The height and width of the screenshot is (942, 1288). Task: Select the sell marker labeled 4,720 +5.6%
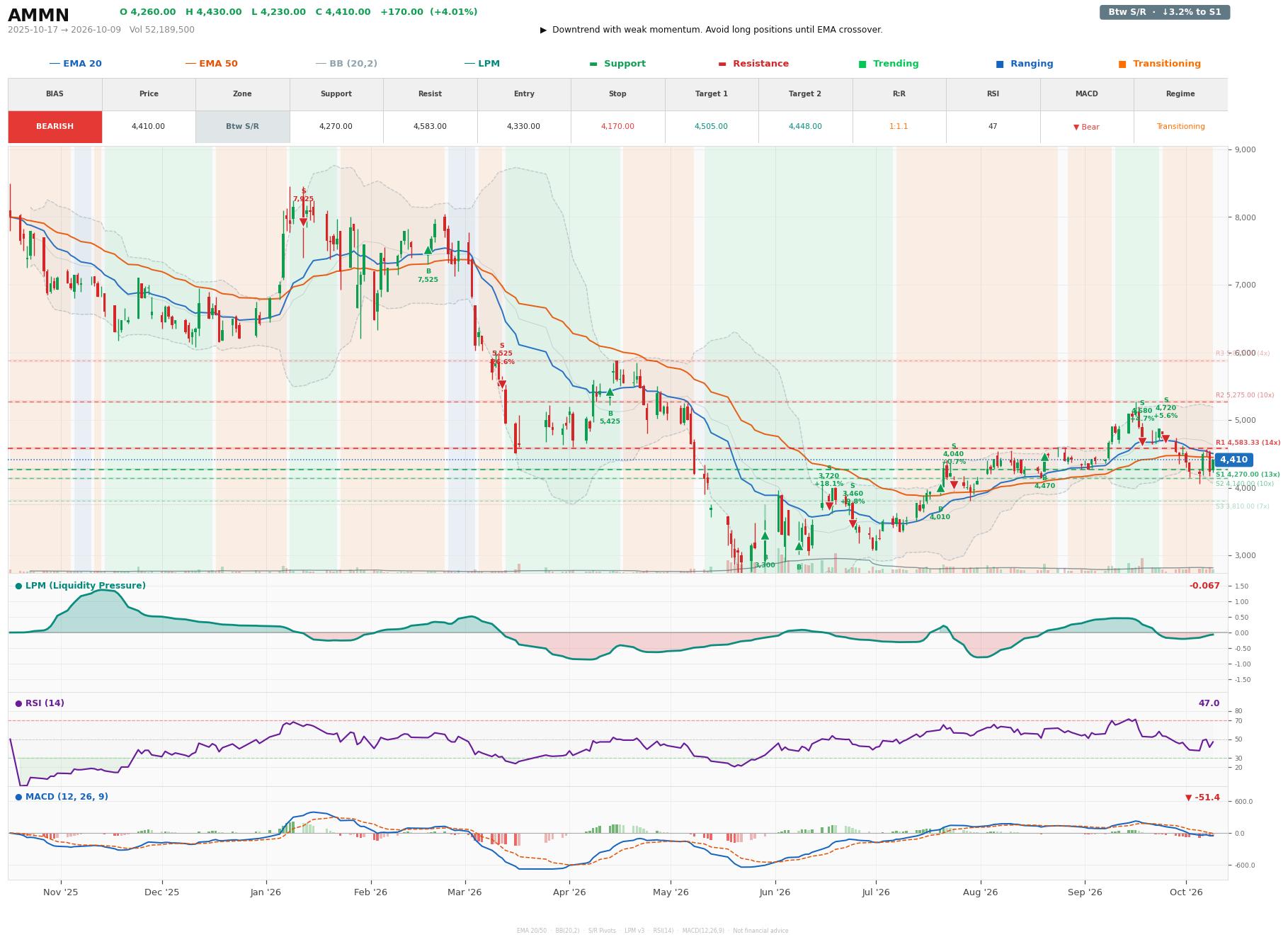(x=1166, y=439)
